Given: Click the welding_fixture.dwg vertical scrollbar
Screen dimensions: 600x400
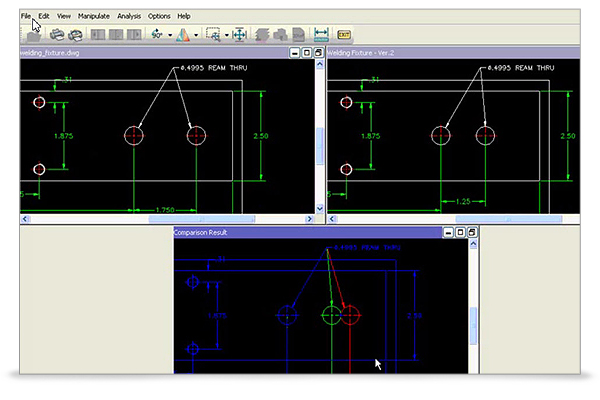Looking at the screenshot, I should click(320, 140).
